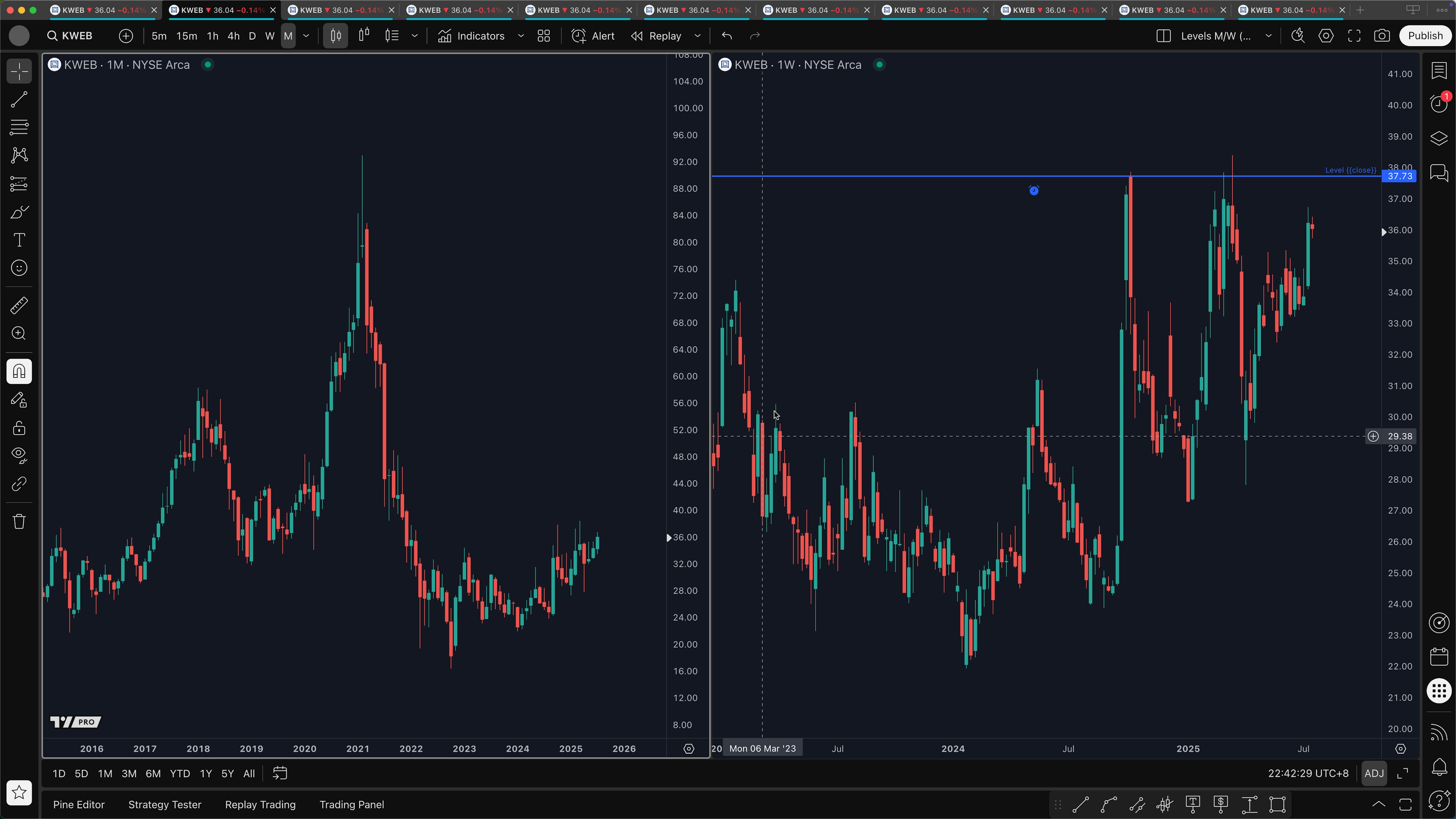Viewport: 1456px width, 819px height.
Task: Open the favorites star toolbar button
Action: (x=19, y=792)
